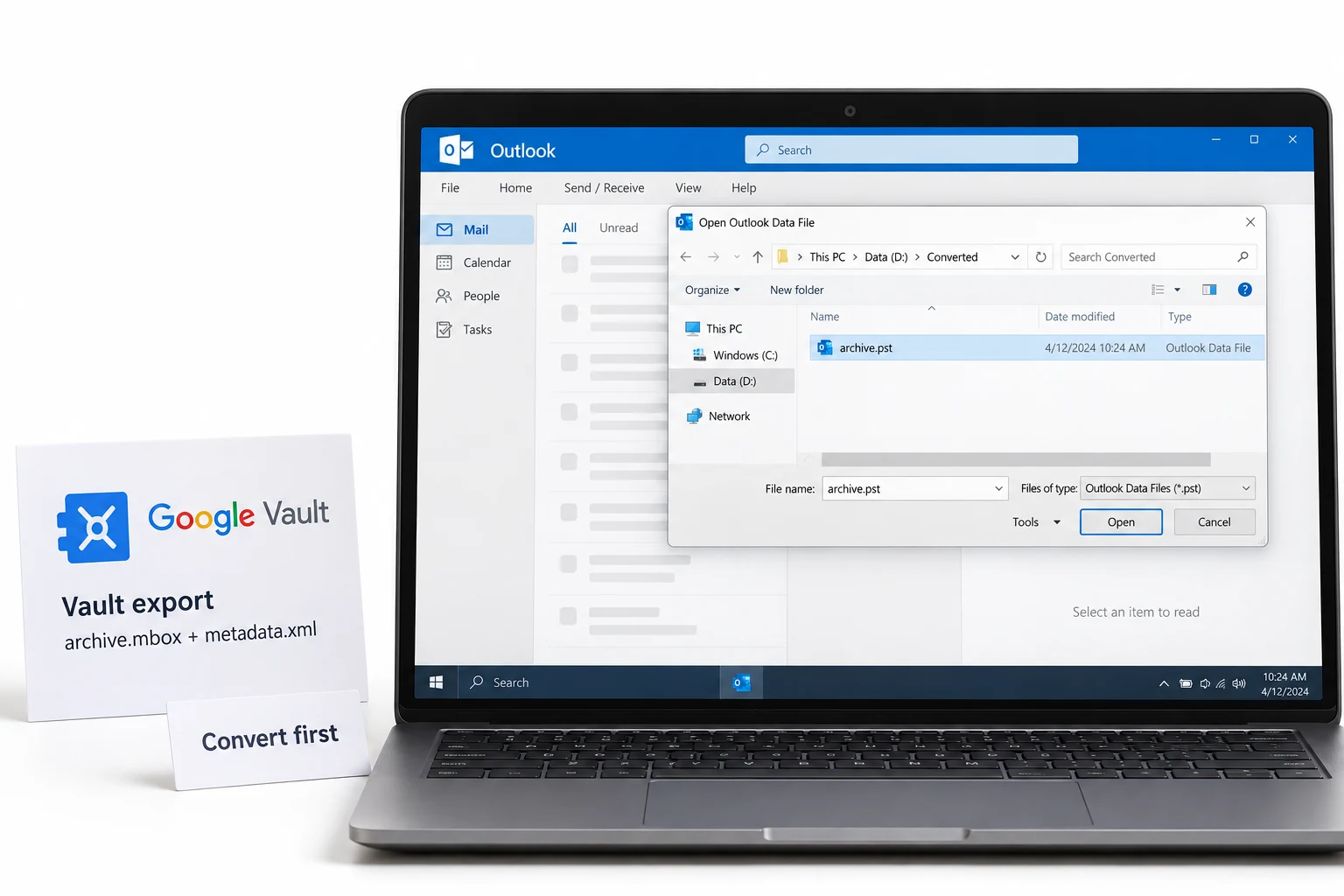Viewport: 1344px width, 896px height.
Task: Click the 4/12/2024 10:24 AM date cell
Action: click(1095, 348)
